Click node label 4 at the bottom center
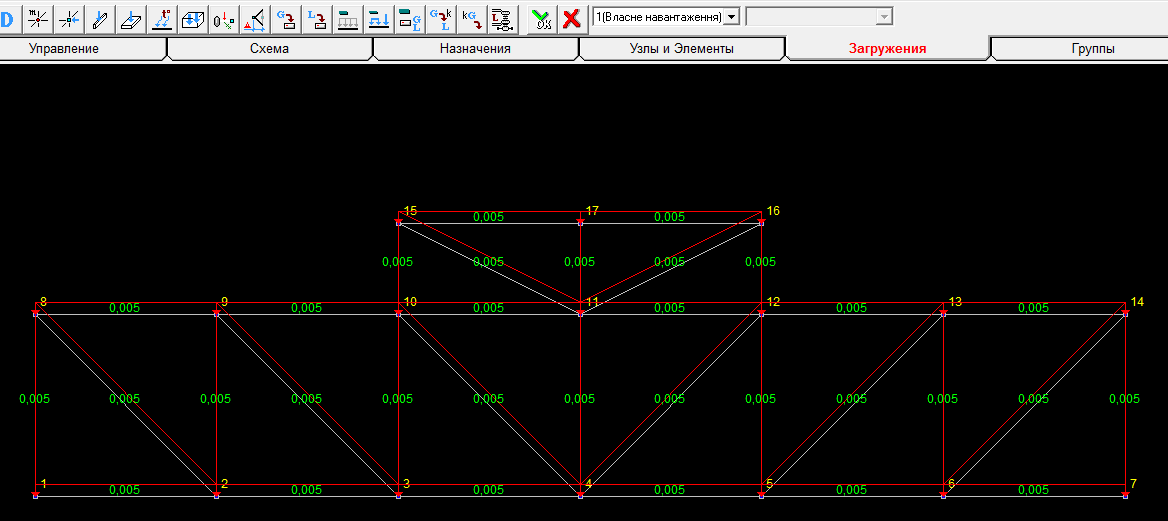The height and width of the screenshot is (521, 1168). [x=588, y=484]
